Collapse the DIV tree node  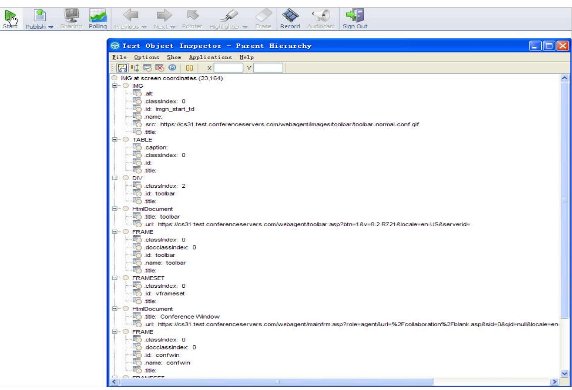coord(115,178)
